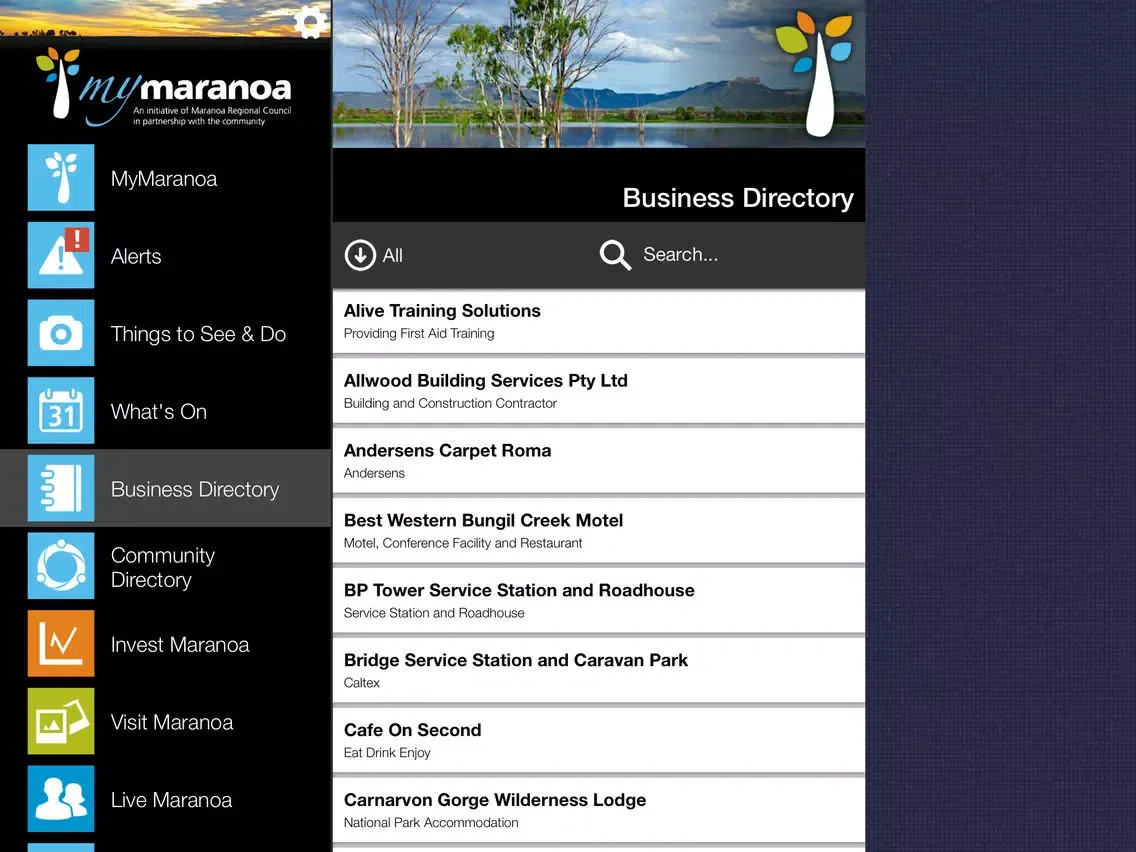Open settings via the gear icon

pos(311,22)
